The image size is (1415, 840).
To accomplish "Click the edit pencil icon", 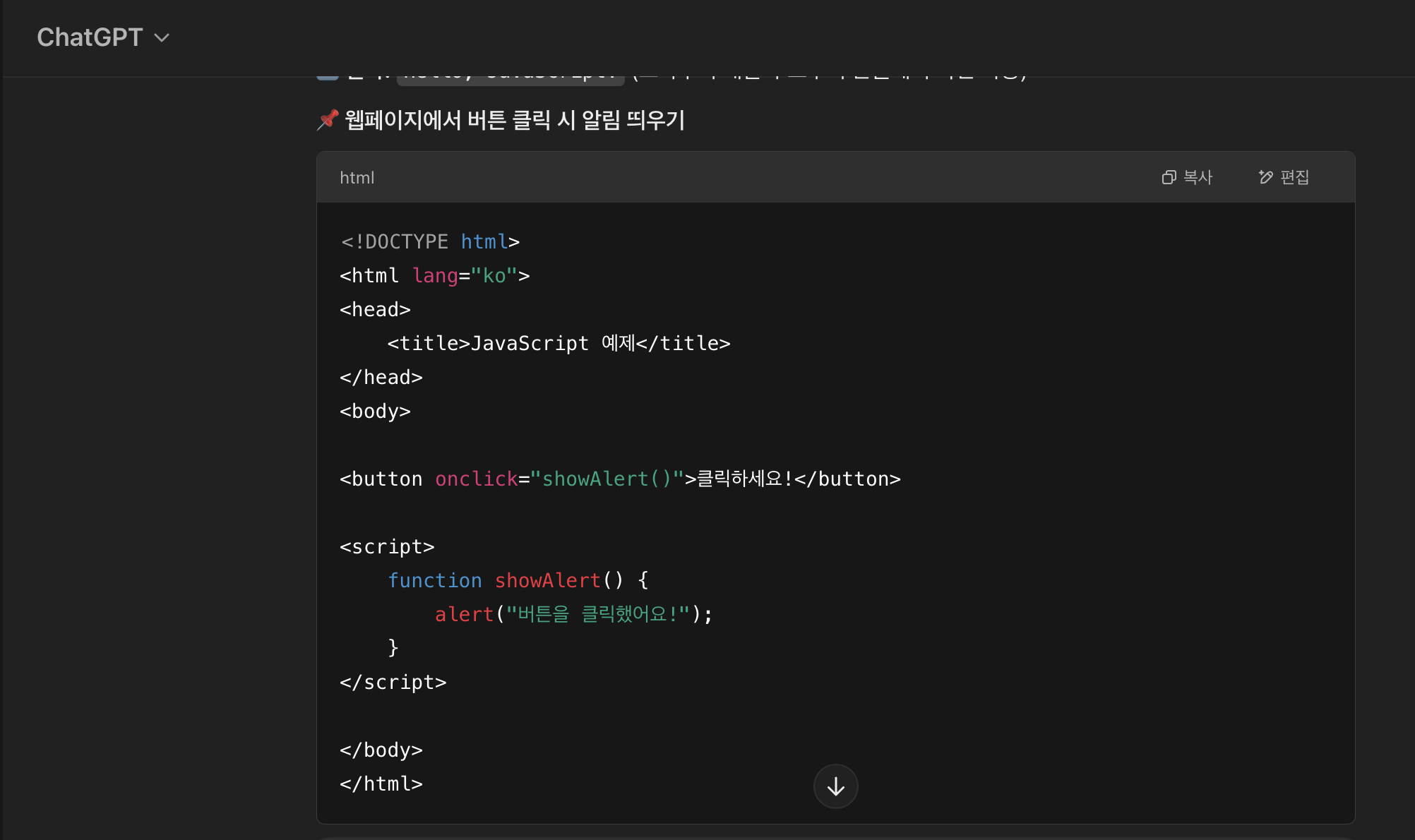I will tap(1265, 177).
